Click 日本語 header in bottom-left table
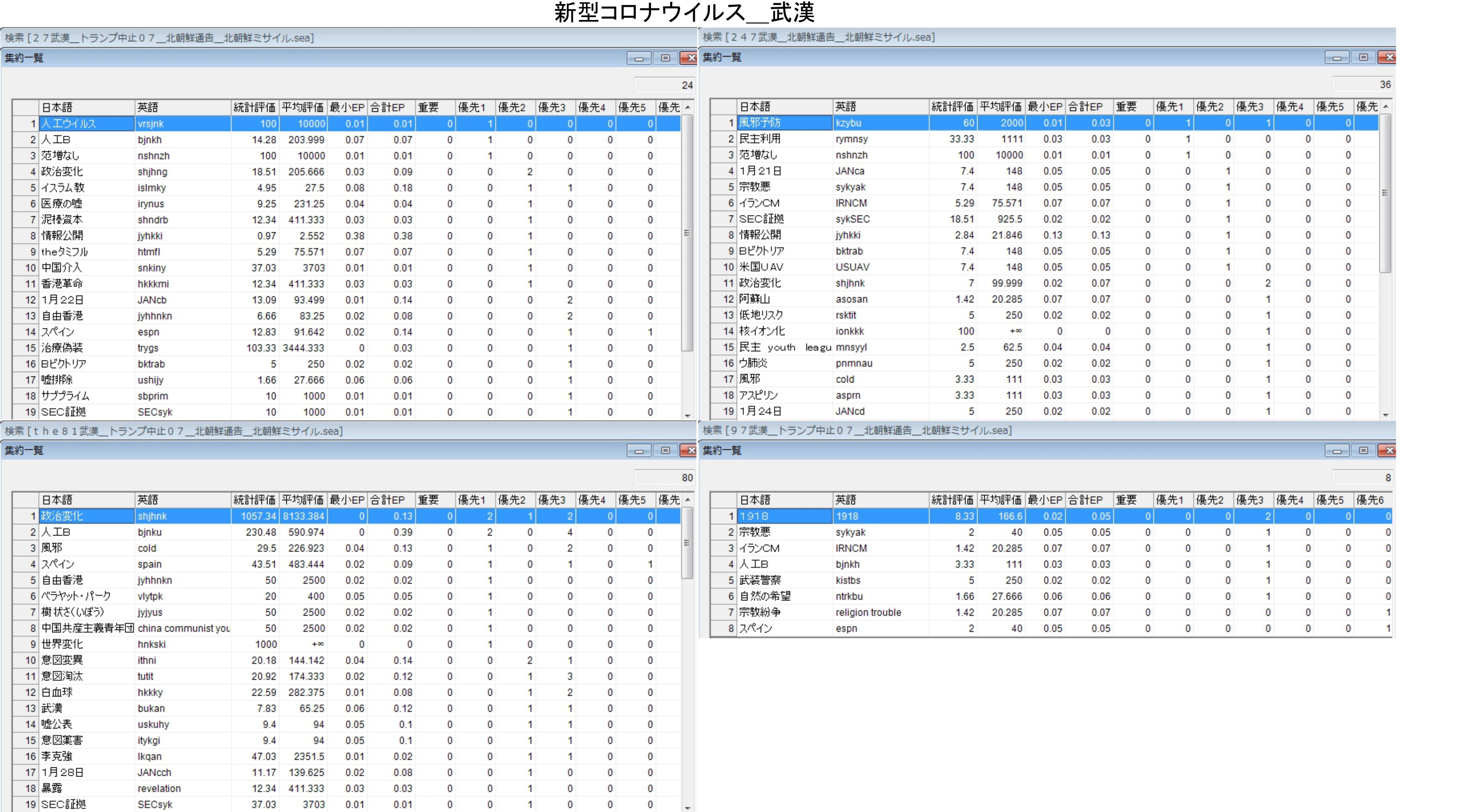Viewport: 1473px width, 812px height. pos(86,500)
